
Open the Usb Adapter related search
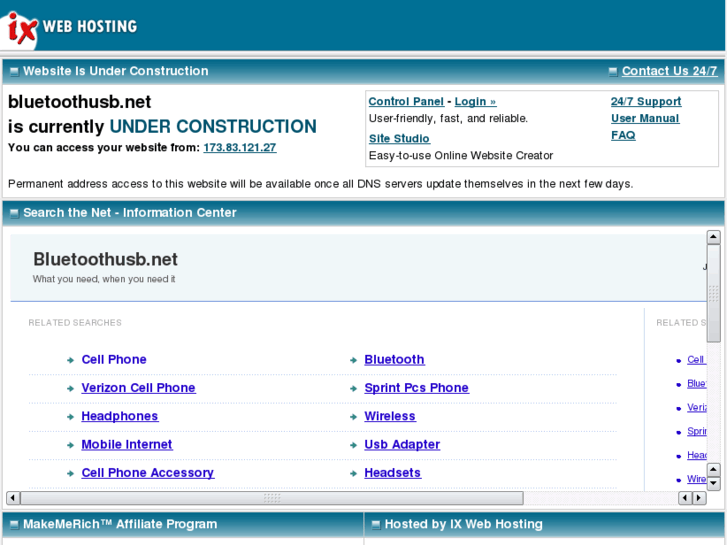point(402,444)
